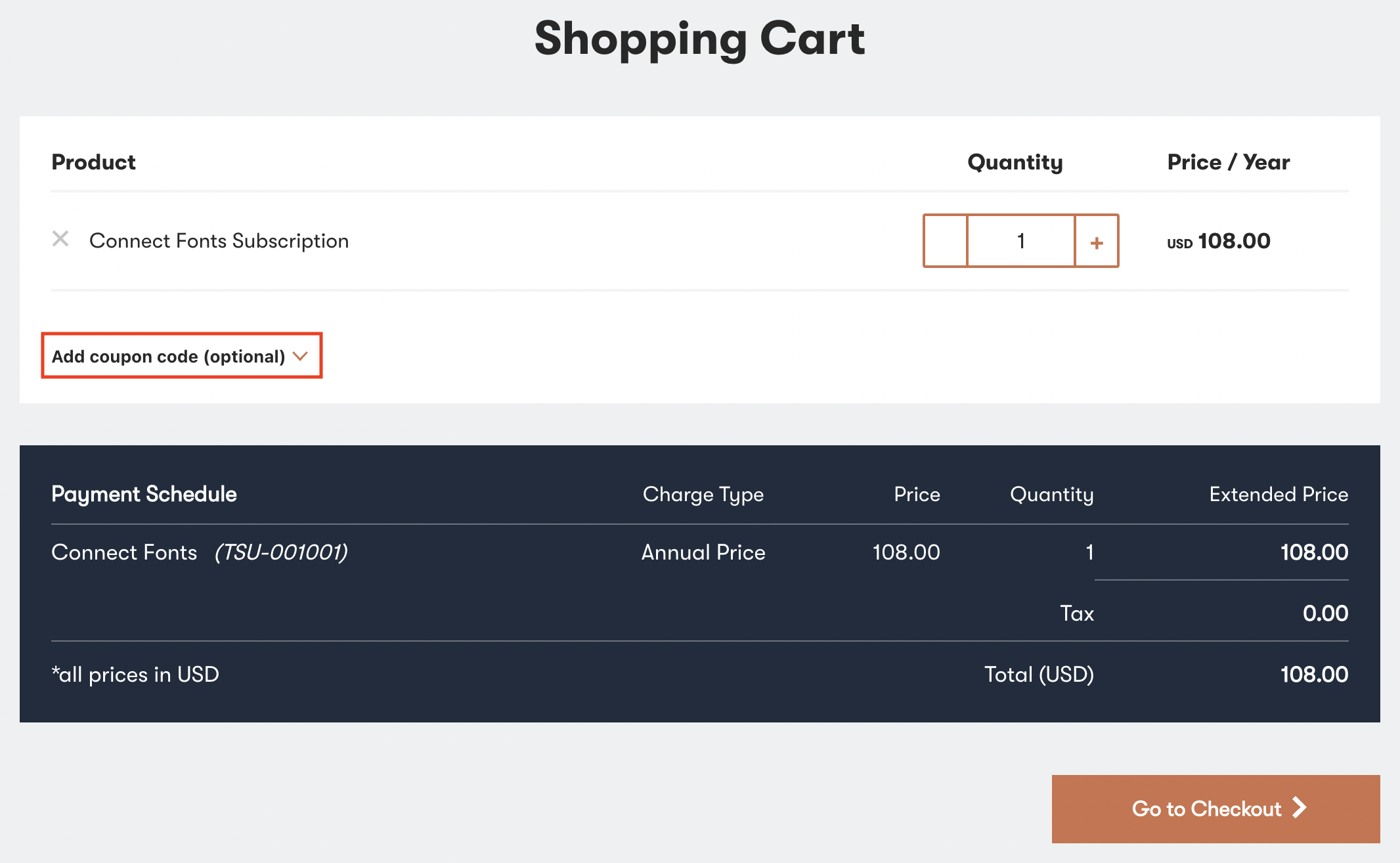Image resolution: width=1400 pixels, height=863 pixels.
Task: Click the orange chevron next to coupon code
Action: point(301,357)
